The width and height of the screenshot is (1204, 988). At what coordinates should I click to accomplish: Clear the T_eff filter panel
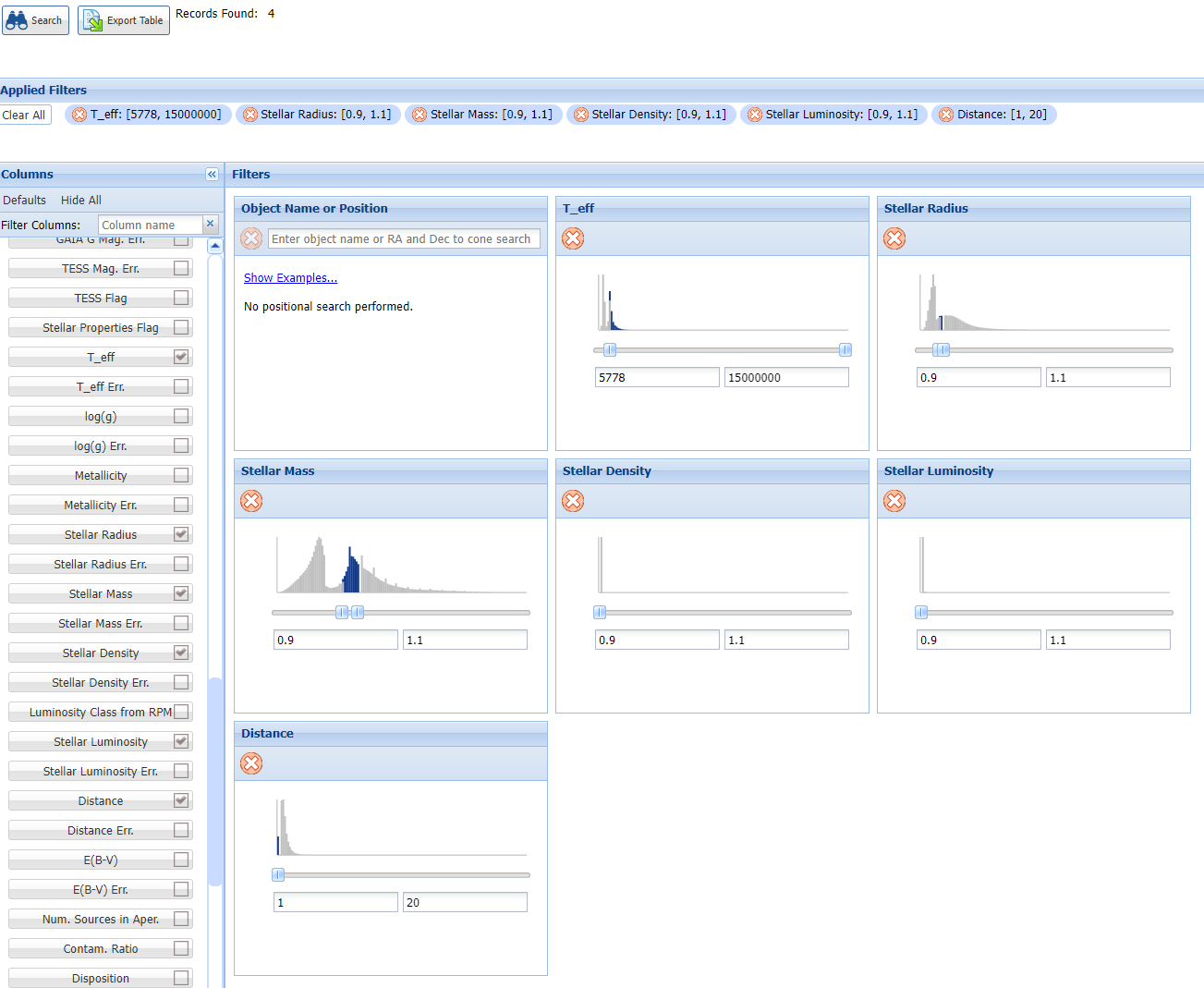(x=572, y=238)
